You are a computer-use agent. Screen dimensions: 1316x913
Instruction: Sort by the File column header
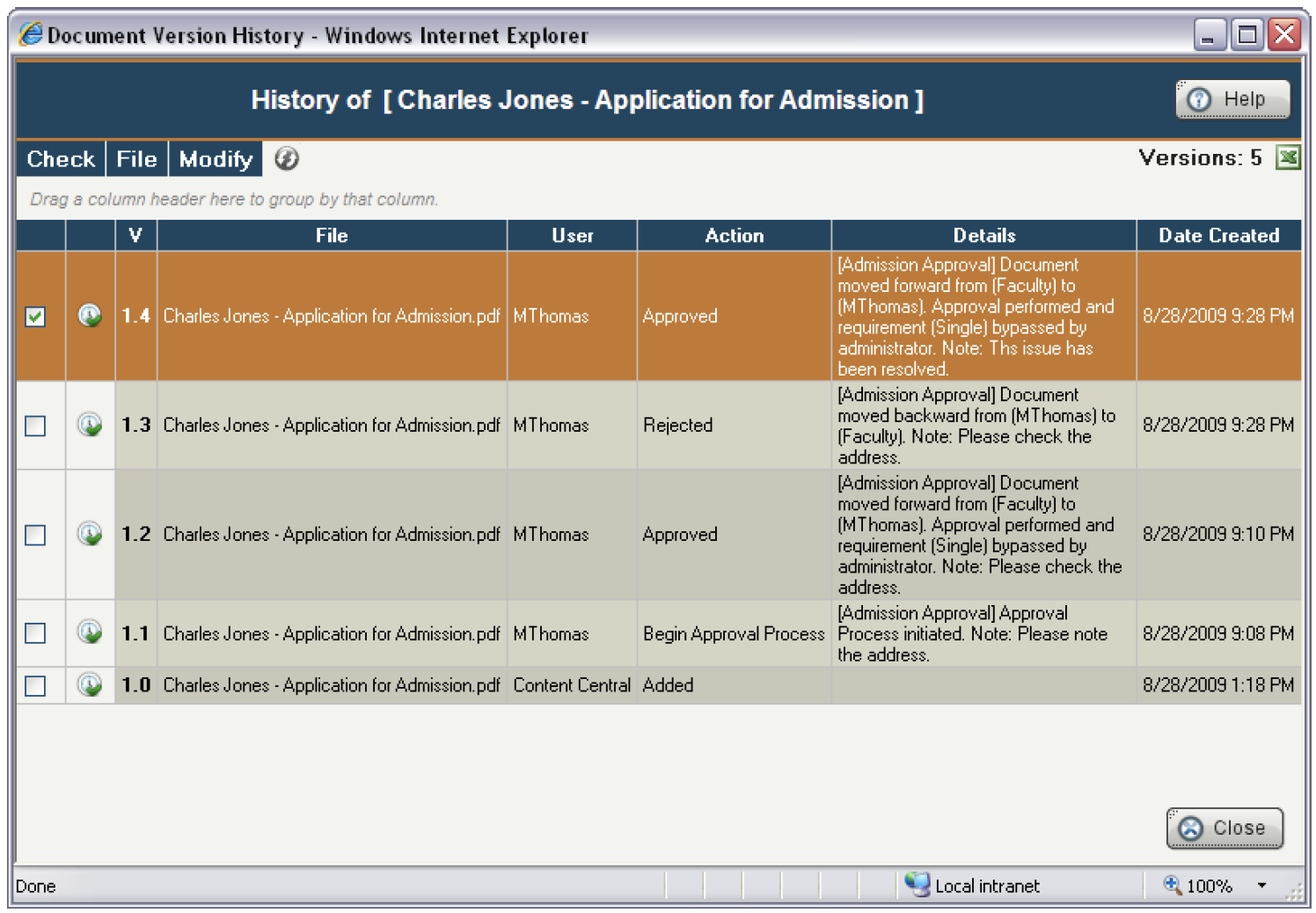(x=332, y=235)
